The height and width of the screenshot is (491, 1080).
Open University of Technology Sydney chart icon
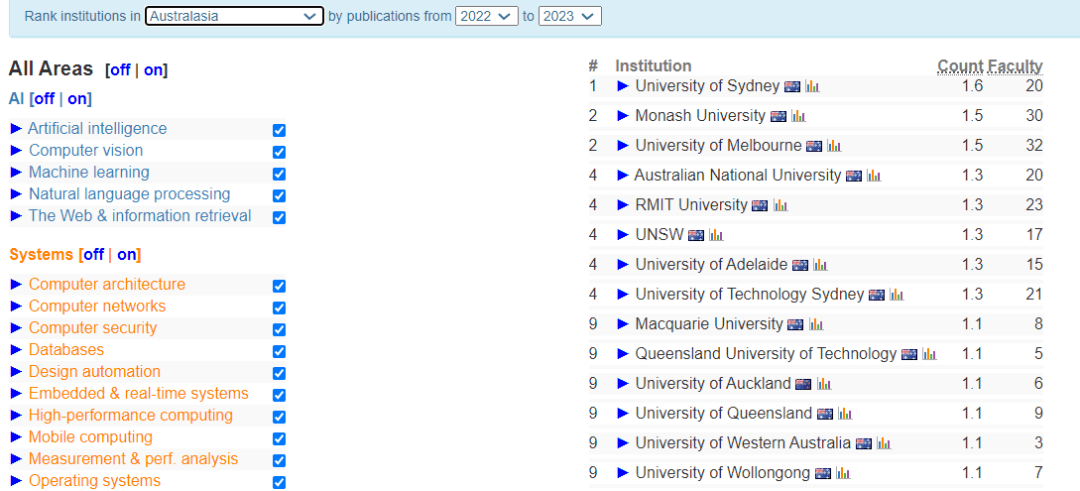pyautogui.click(x=896, y=295)
